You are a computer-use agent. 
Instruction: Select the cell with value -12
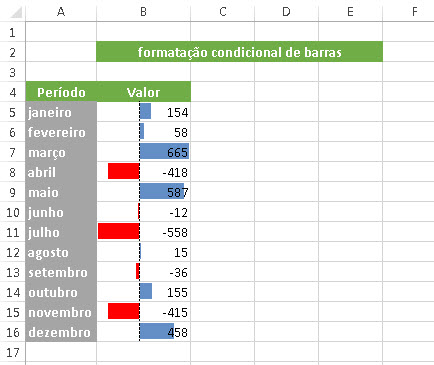click(143, 212)
